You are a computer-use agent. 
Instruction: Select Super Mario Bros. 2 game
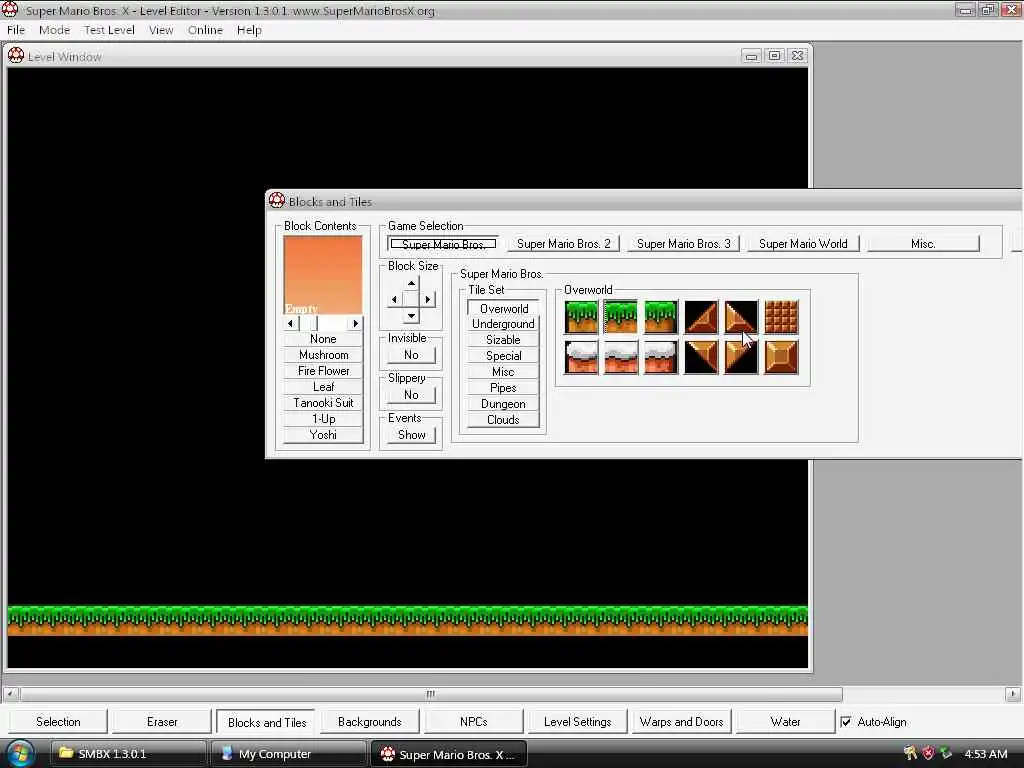pyautogui.click(x=564, y=244)
